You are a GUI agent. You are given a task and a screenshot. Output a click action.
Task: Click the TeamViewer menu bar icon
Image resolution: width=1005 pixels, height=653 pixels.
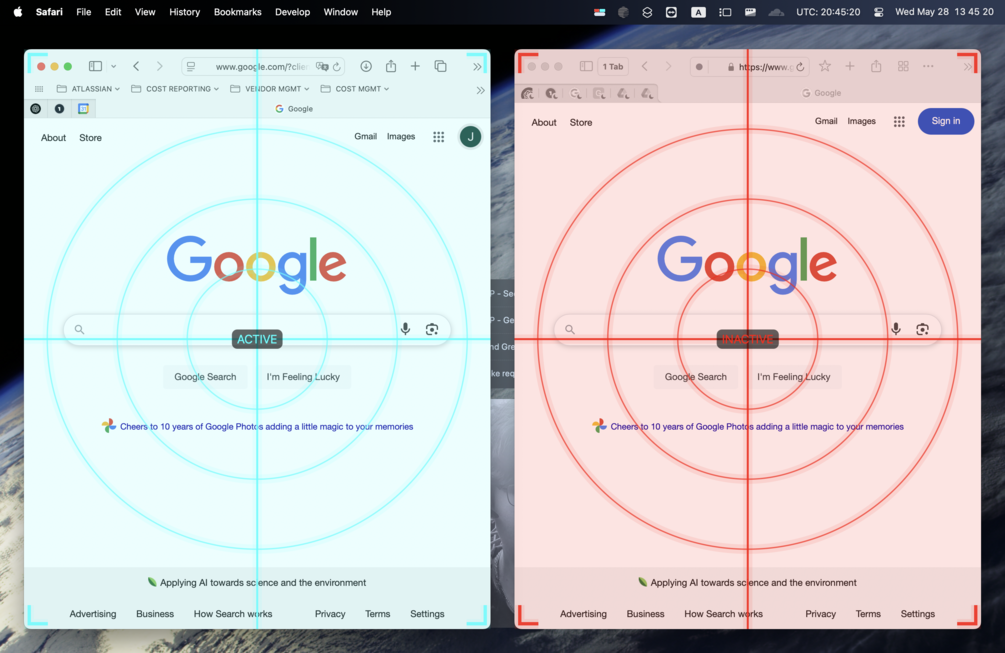point(671,12)
